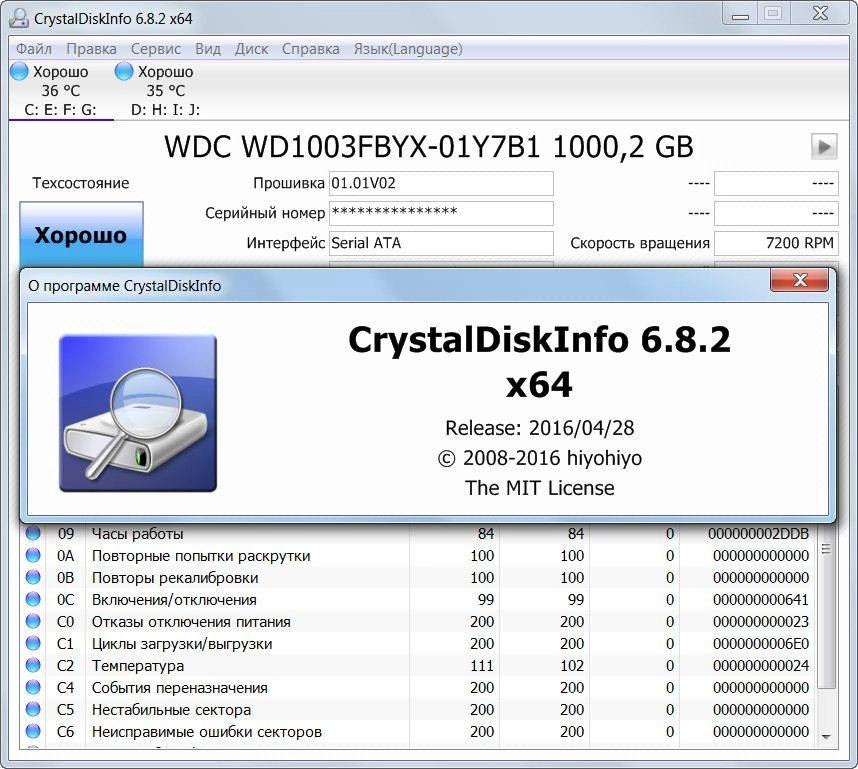This screenshot has height=769, width=858.
Task: Click status orb for attribute C1
Action: (x=33, y=643)
